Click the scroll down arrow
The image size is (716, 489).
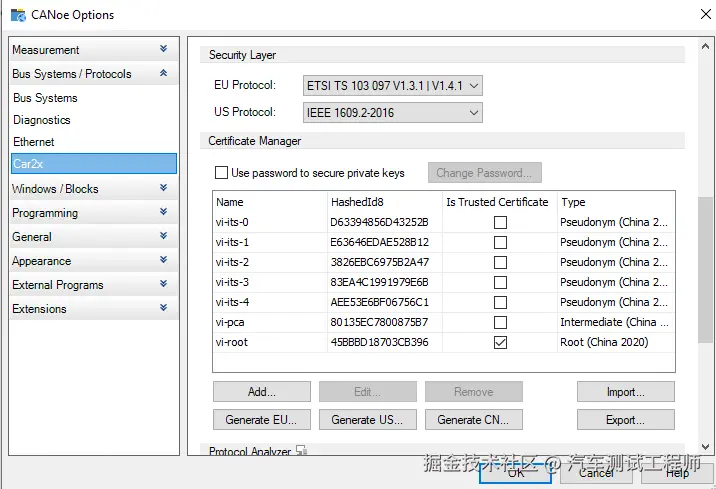point(705,447)
